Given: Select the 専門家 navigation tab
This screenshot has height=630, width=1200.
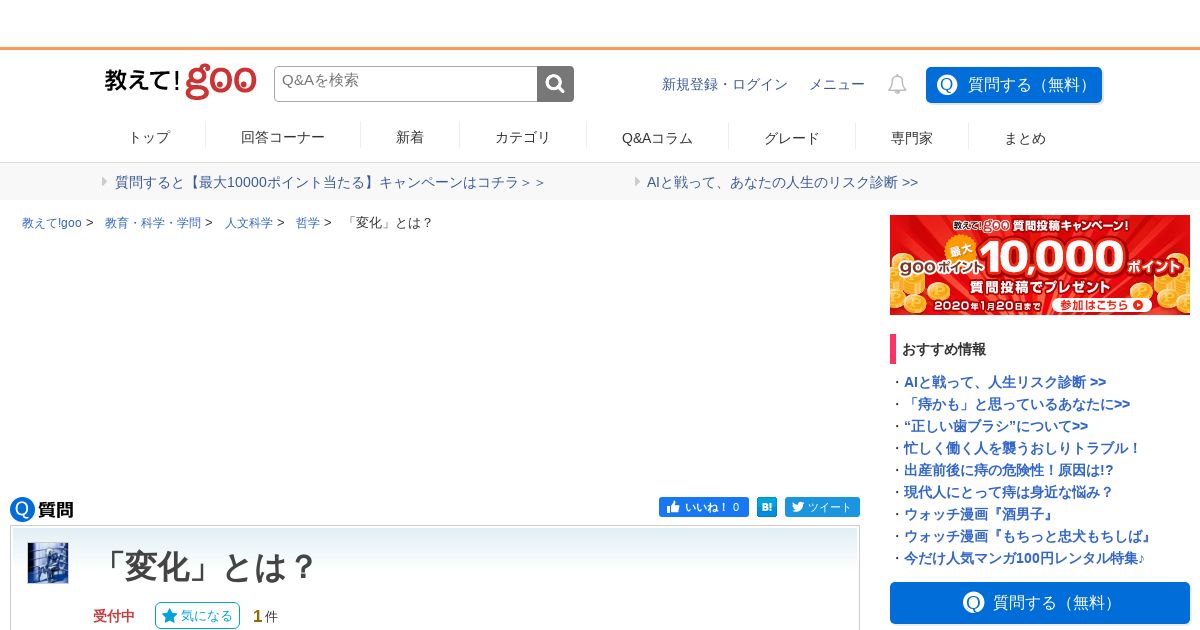Looking at the screenshot, I should [x=912, y=138].
